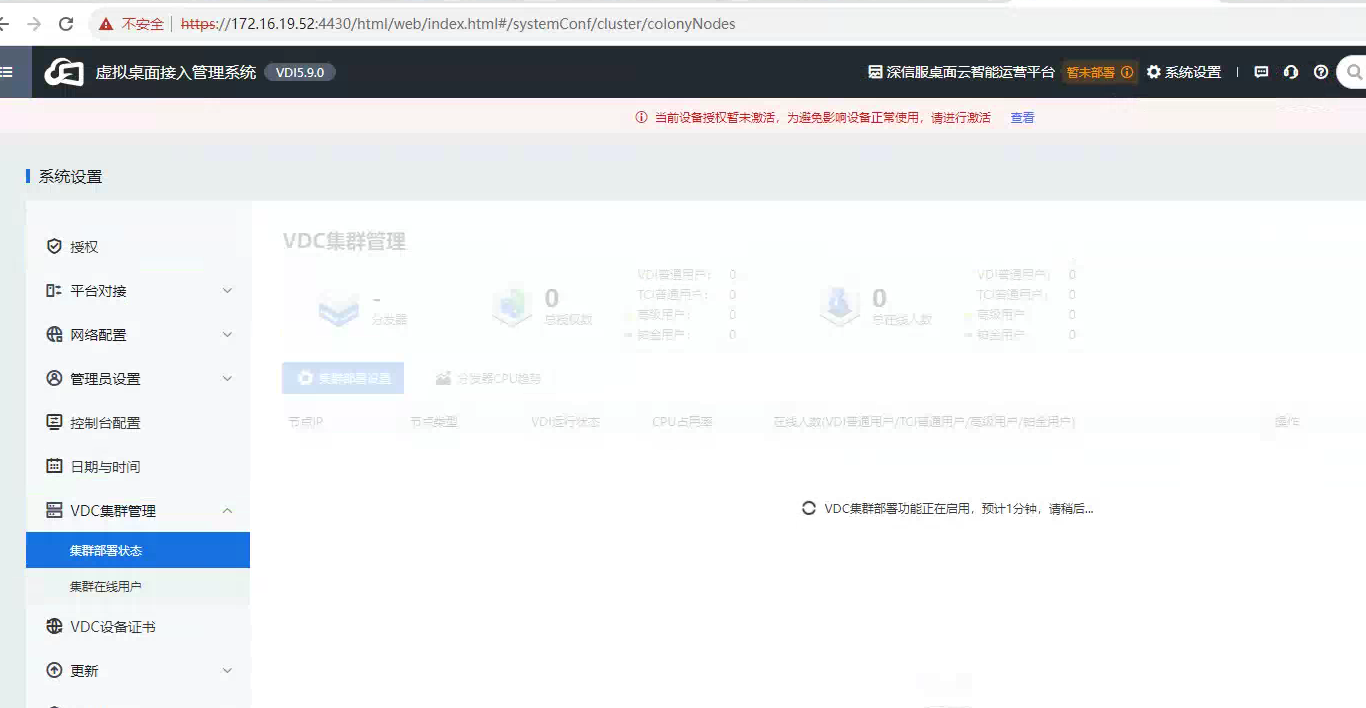
Task: Click the browser address bar URL
Action: pyautogui.click(x=458, y=23)
